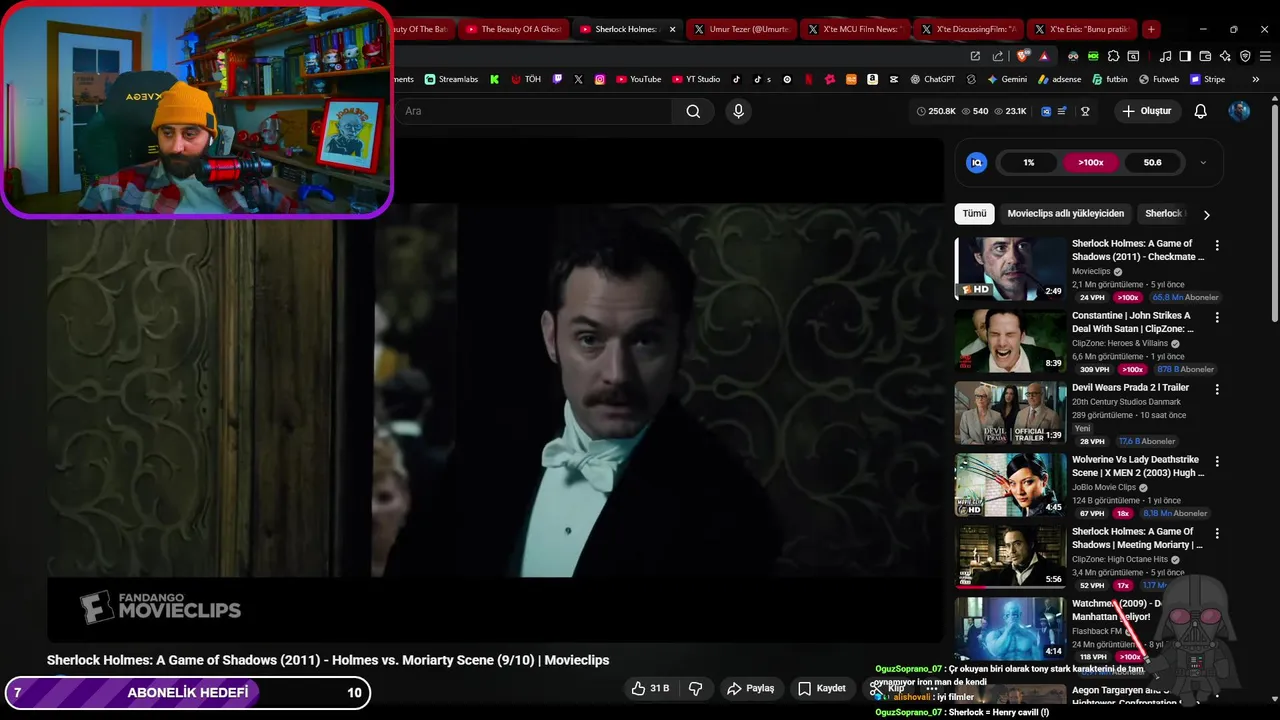Open the Brave Wallet icon
1280x720 pixels.
pyautogui.click(x=1205, y=56)
